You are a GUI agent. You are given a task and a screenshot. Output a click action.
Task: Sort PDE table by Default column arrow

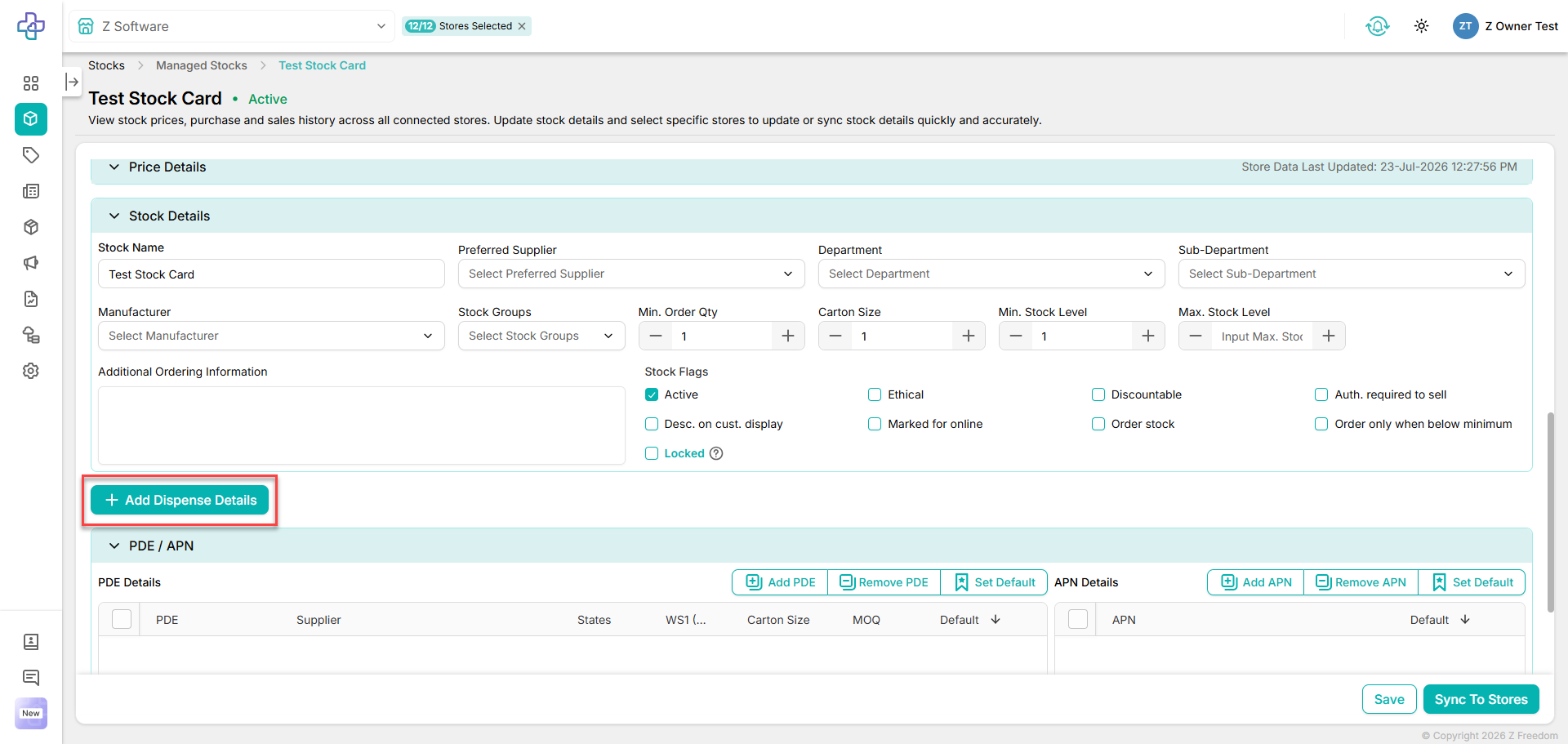(996, 620)
